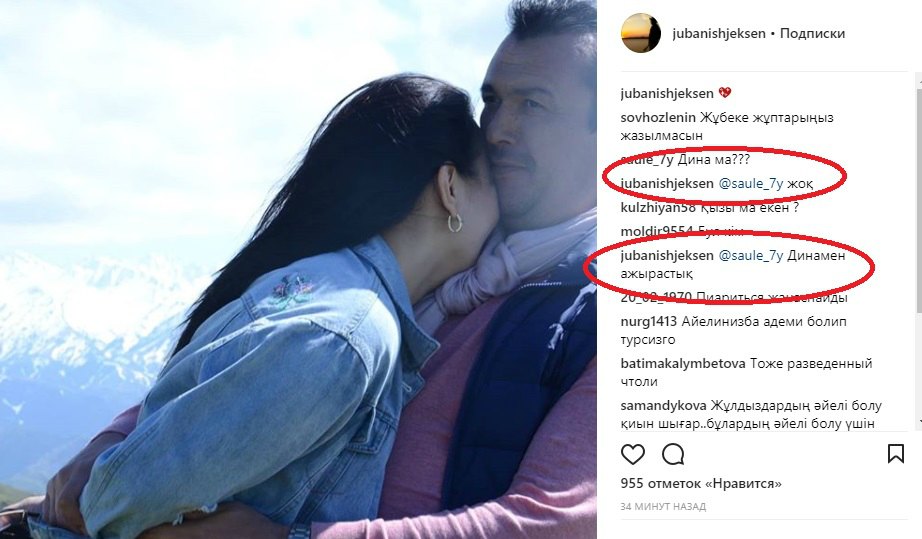922x539 pixels.
Task: Save the post with bookmark icon
Action: [x=896, y=454]
